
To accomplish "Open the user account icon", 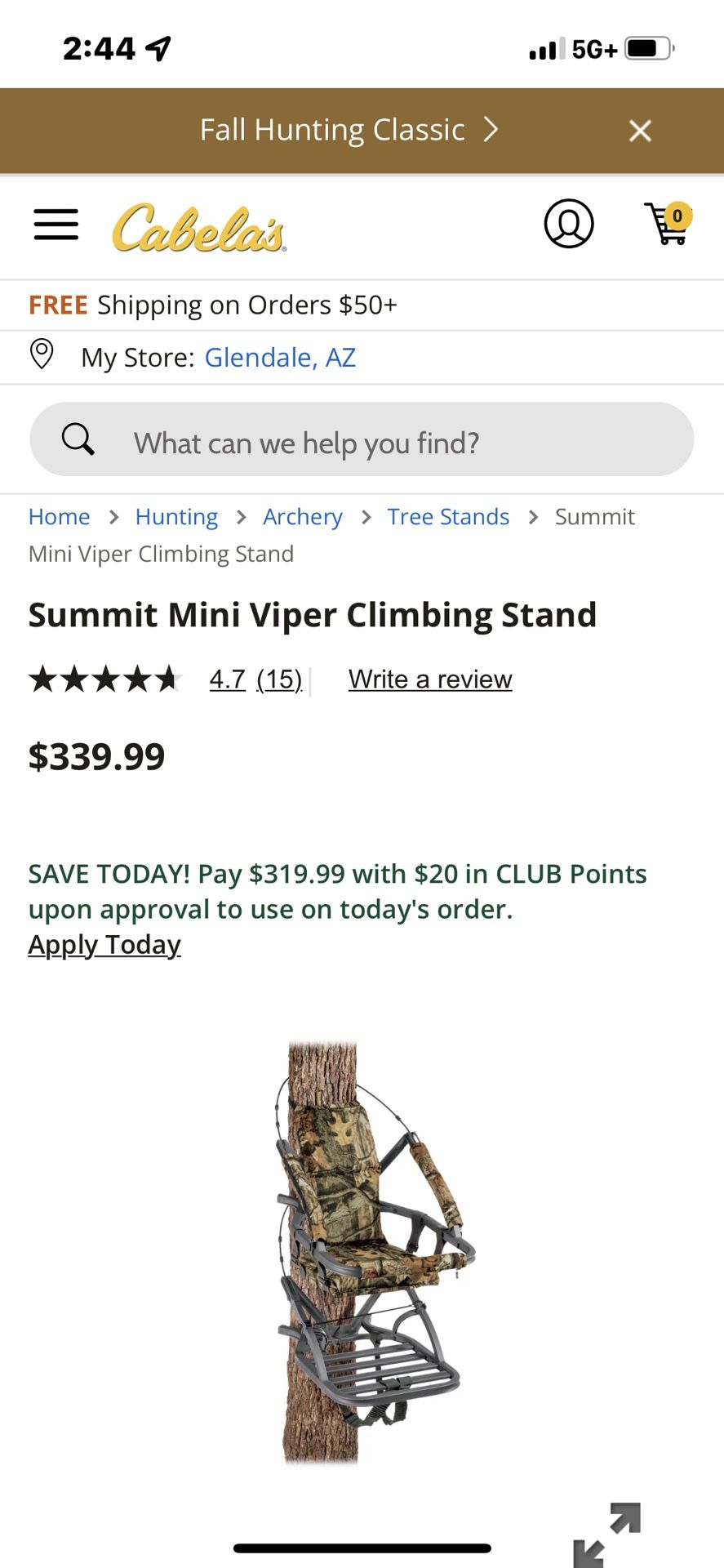I will click(x=568, y=224).
